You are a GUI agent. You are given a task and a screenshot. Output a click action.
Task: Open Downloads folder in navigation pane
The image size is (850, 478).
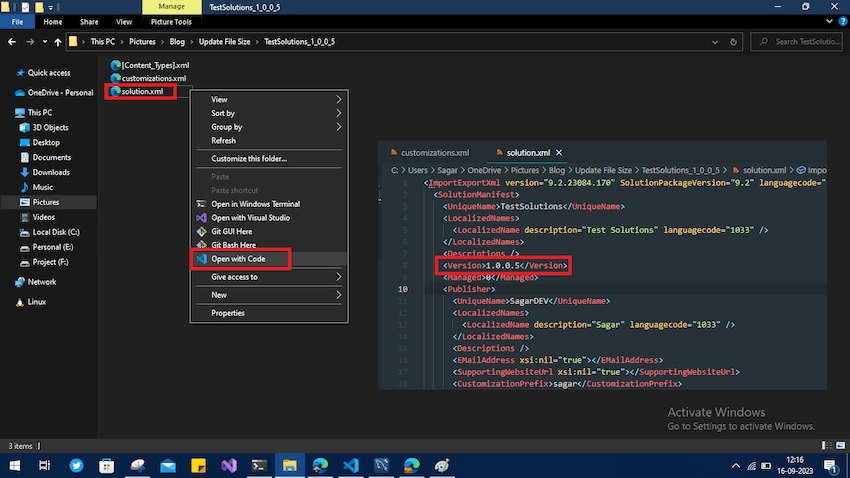(x=50, y=172)
